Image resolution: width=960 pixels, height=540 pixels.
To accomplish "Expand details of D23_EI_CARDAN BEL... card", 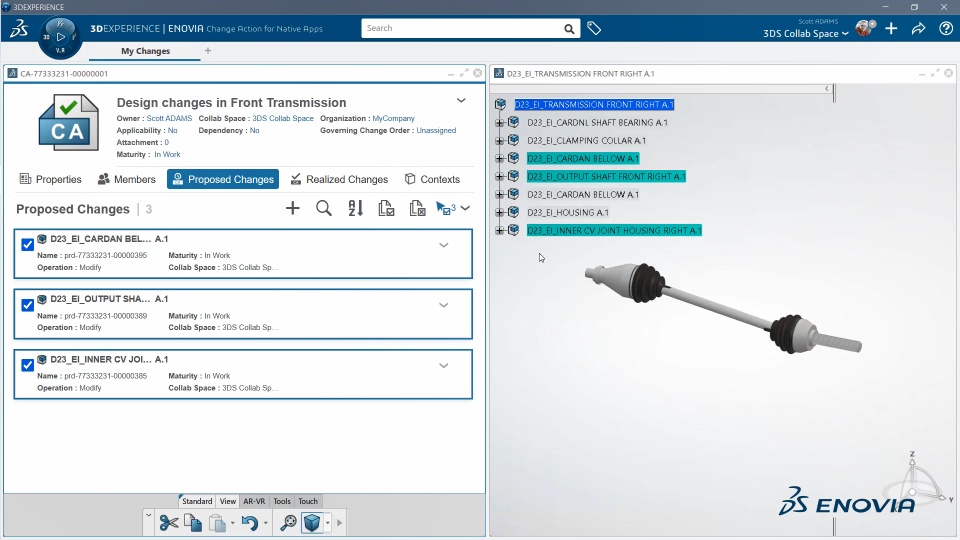I will [x=444, y=245].
